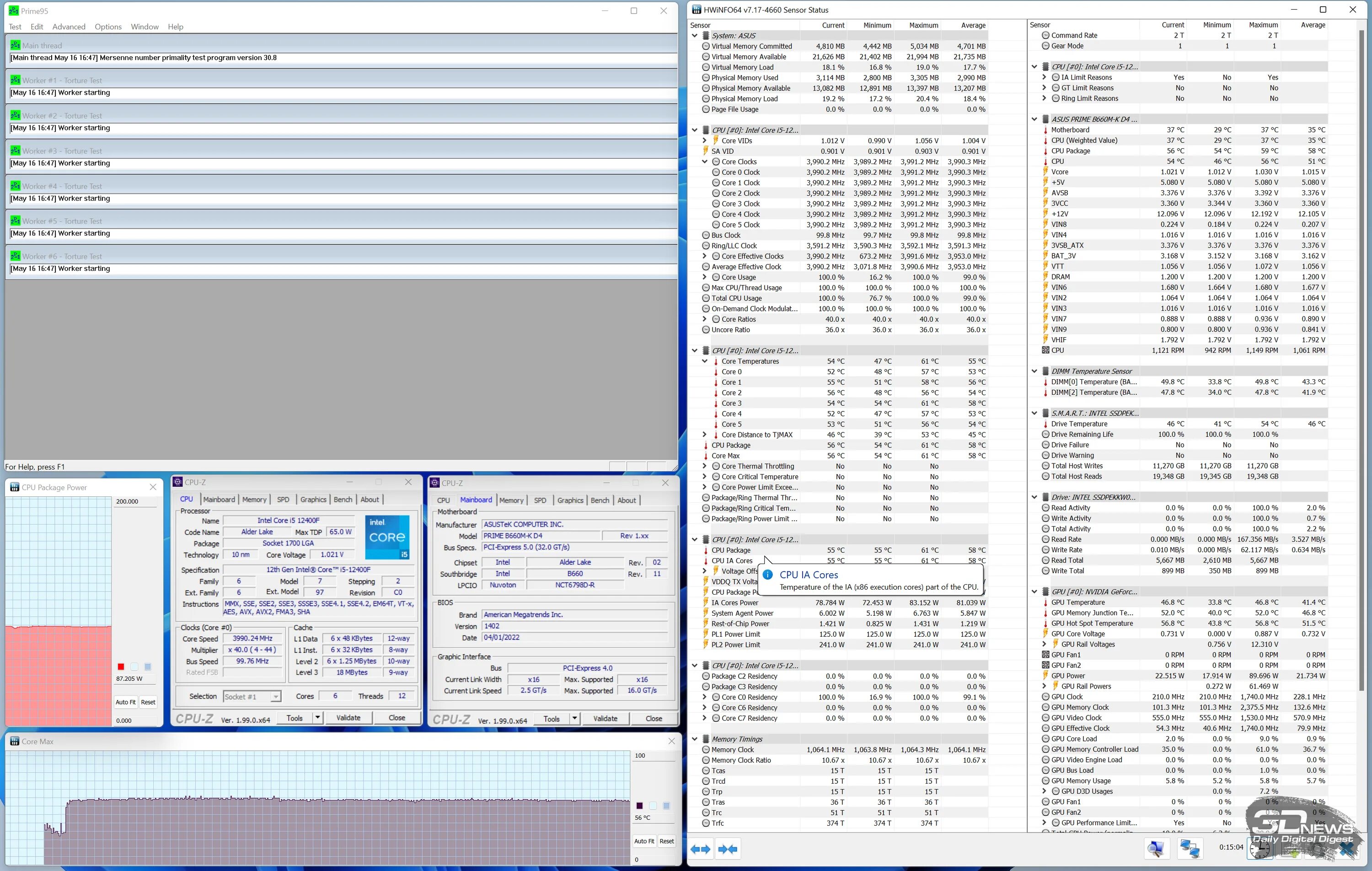Image resolution: width=1372 pixels, height=871 pixels.
Task: Click the Worker #1 Torture Test window icon
Action: [16, 81]
